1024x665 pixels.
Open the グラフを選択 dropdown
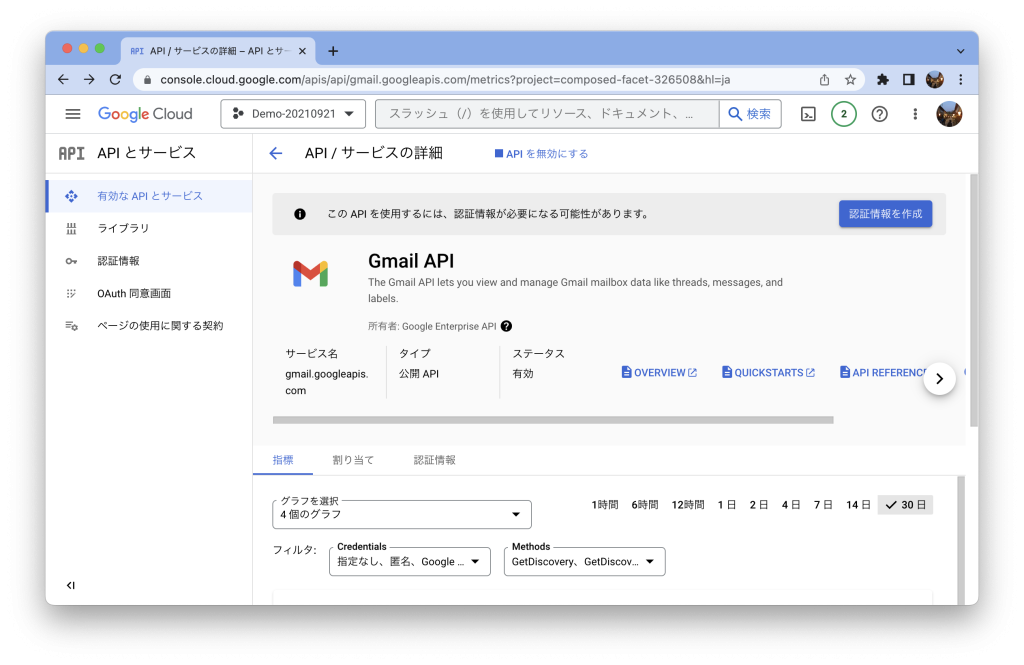click(402, 514)
